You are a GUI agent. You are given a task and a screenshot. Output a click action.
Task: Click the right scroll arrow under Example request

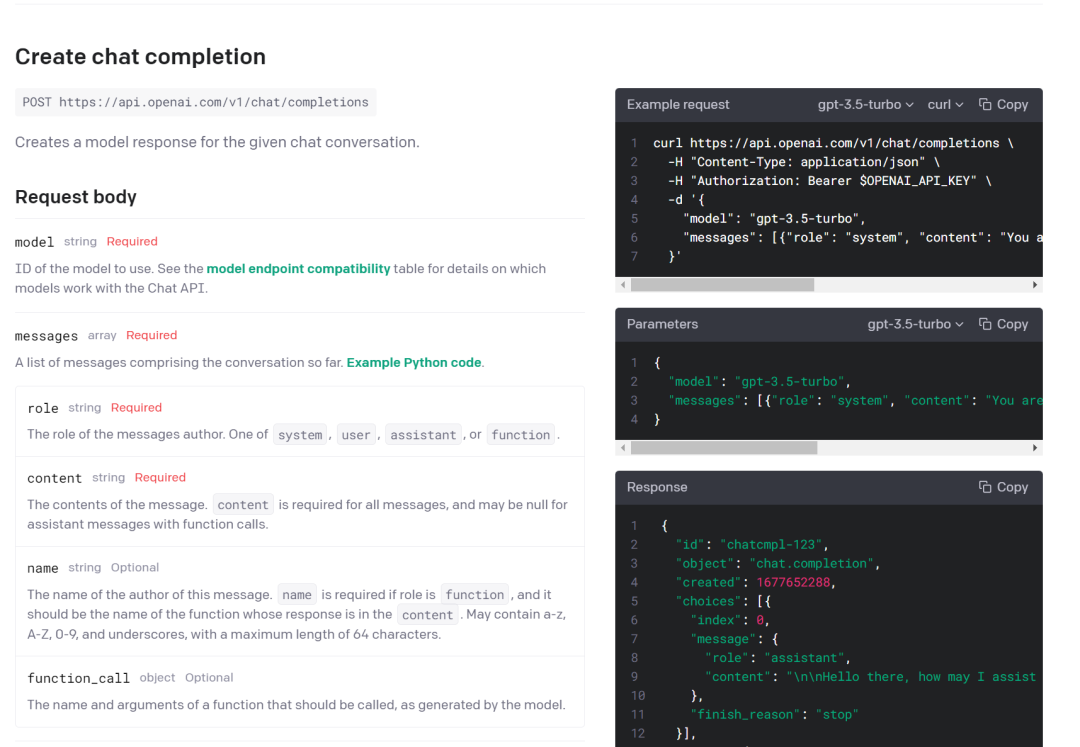coord(1035,285)
